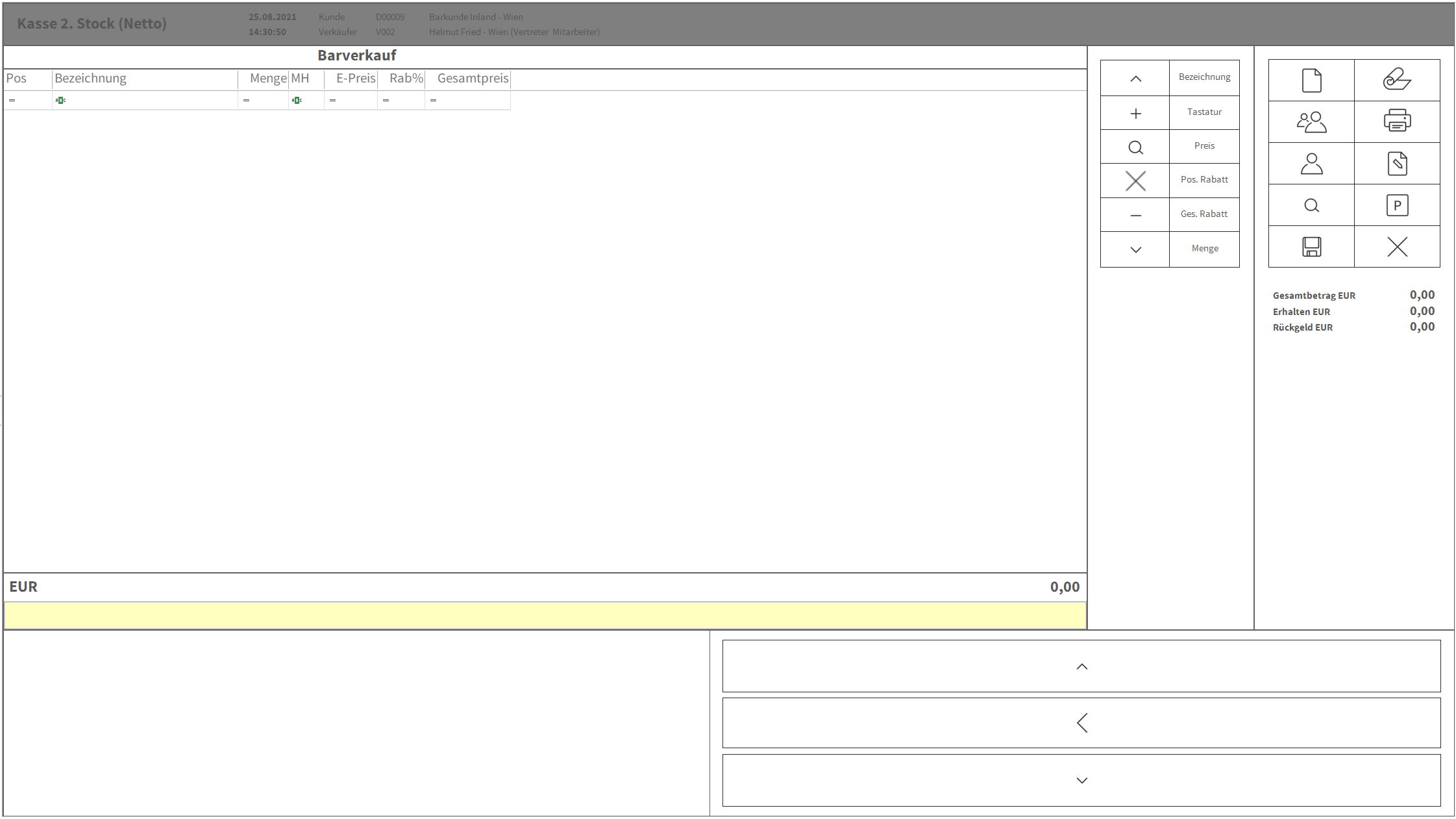Click the Bezeichnung filter cell with the ABC icon
Image resolution: width=1456 pixels, height=819 pixels.
click(145, 100)
